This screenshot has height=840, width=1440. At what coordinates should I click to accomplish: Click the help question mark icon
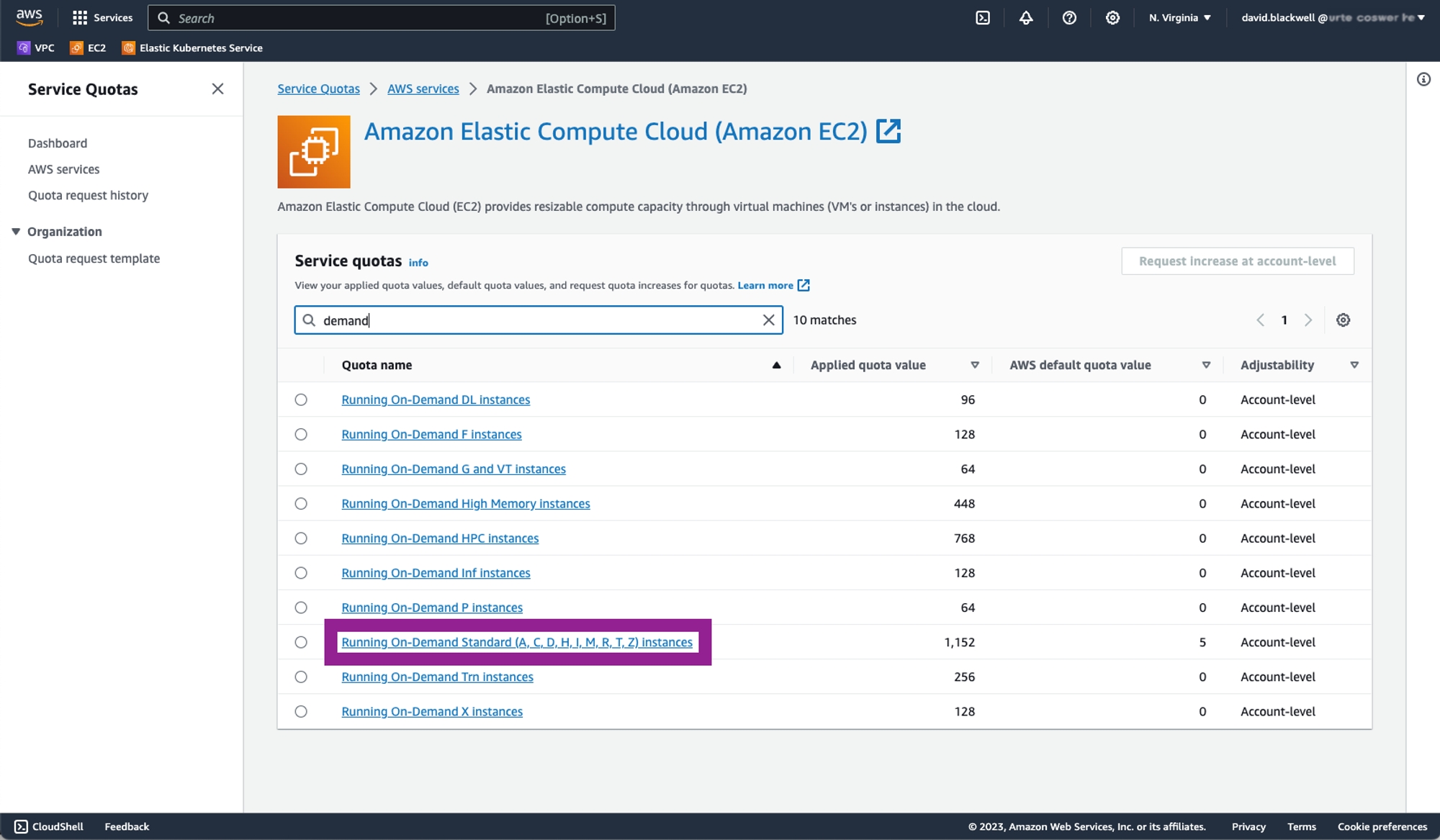(1069, 18)
